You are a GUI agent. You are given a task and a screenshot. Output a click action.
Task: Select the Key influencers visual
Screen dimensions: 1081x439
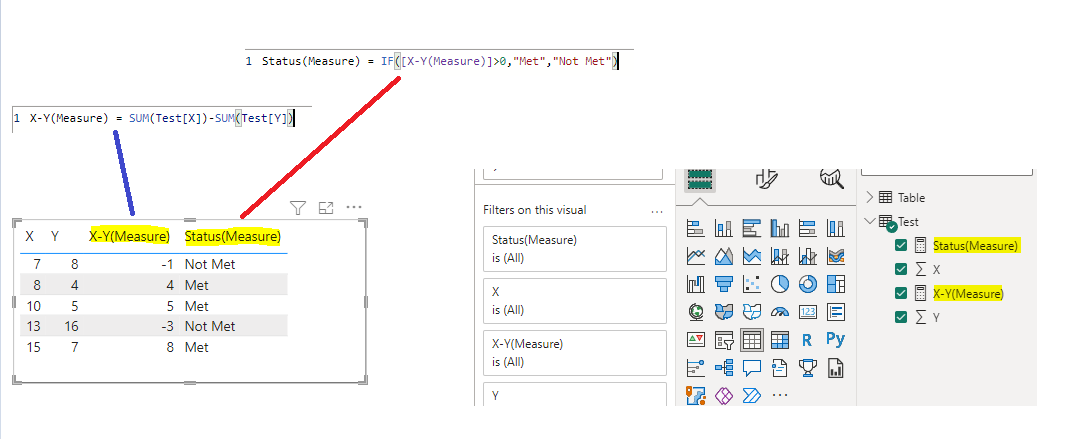pyautogui.click(x=696, y=368)
